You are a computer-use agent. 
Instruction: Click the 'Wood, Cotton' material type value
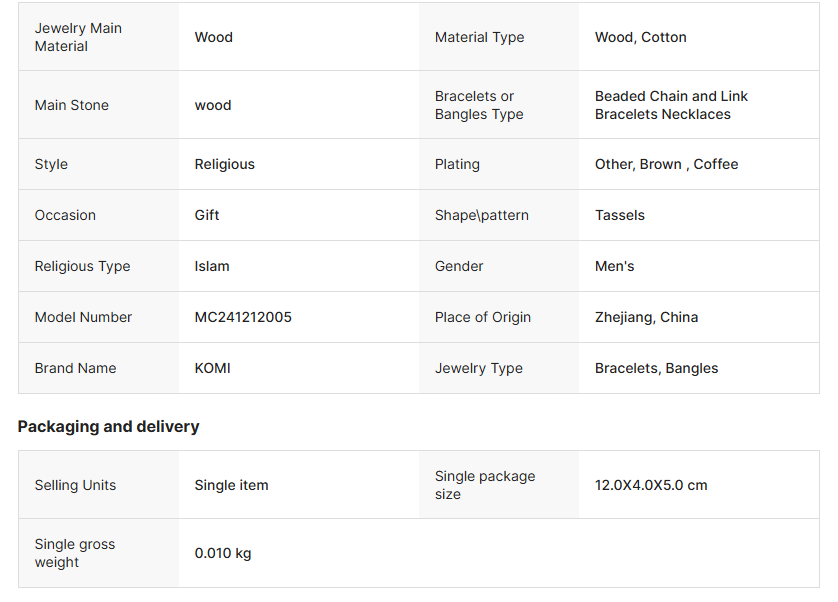coord(640,37)
